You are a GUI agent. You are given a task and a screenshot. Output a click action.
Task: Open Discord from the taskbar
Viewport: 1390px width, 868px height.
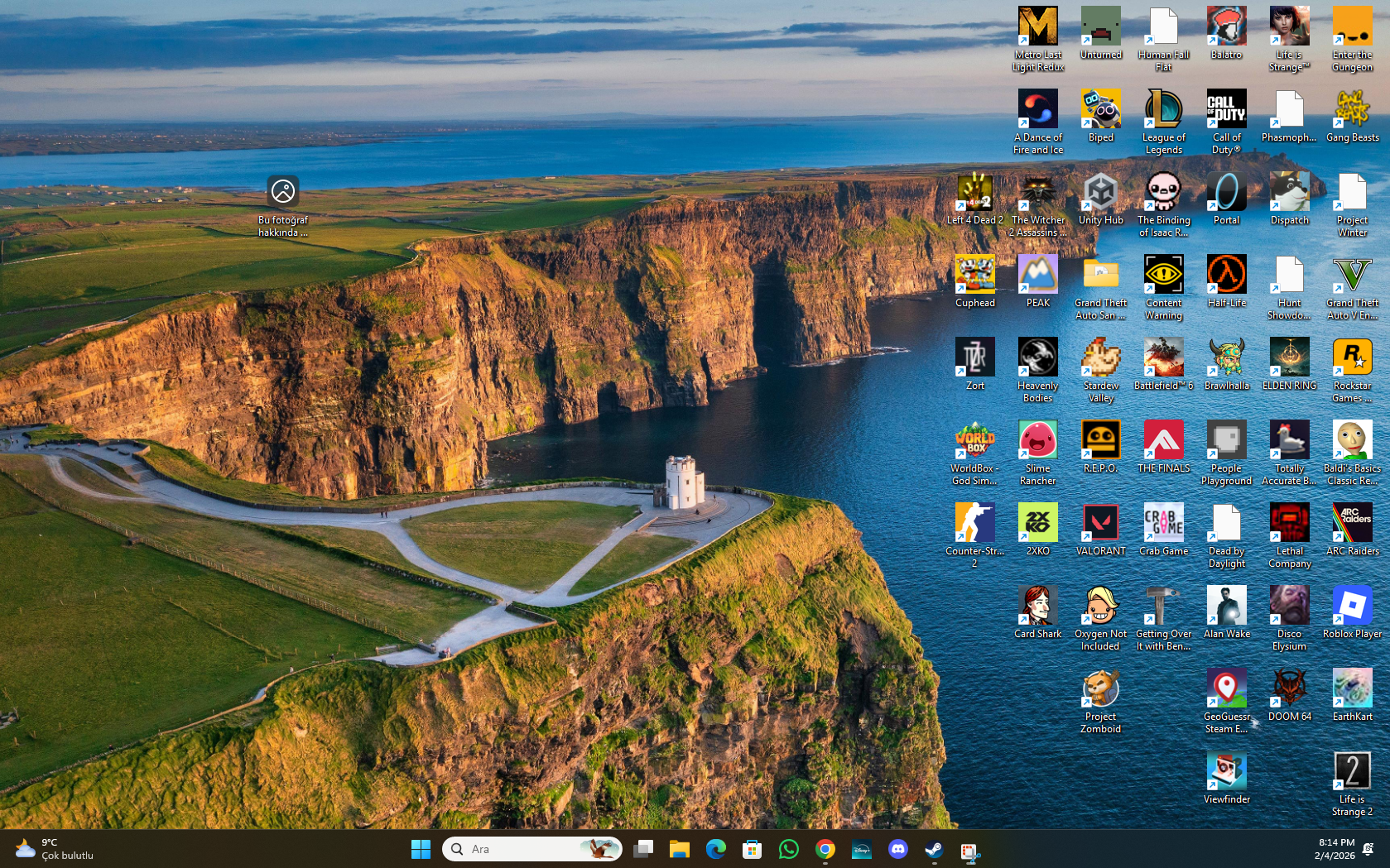[897, 849]
